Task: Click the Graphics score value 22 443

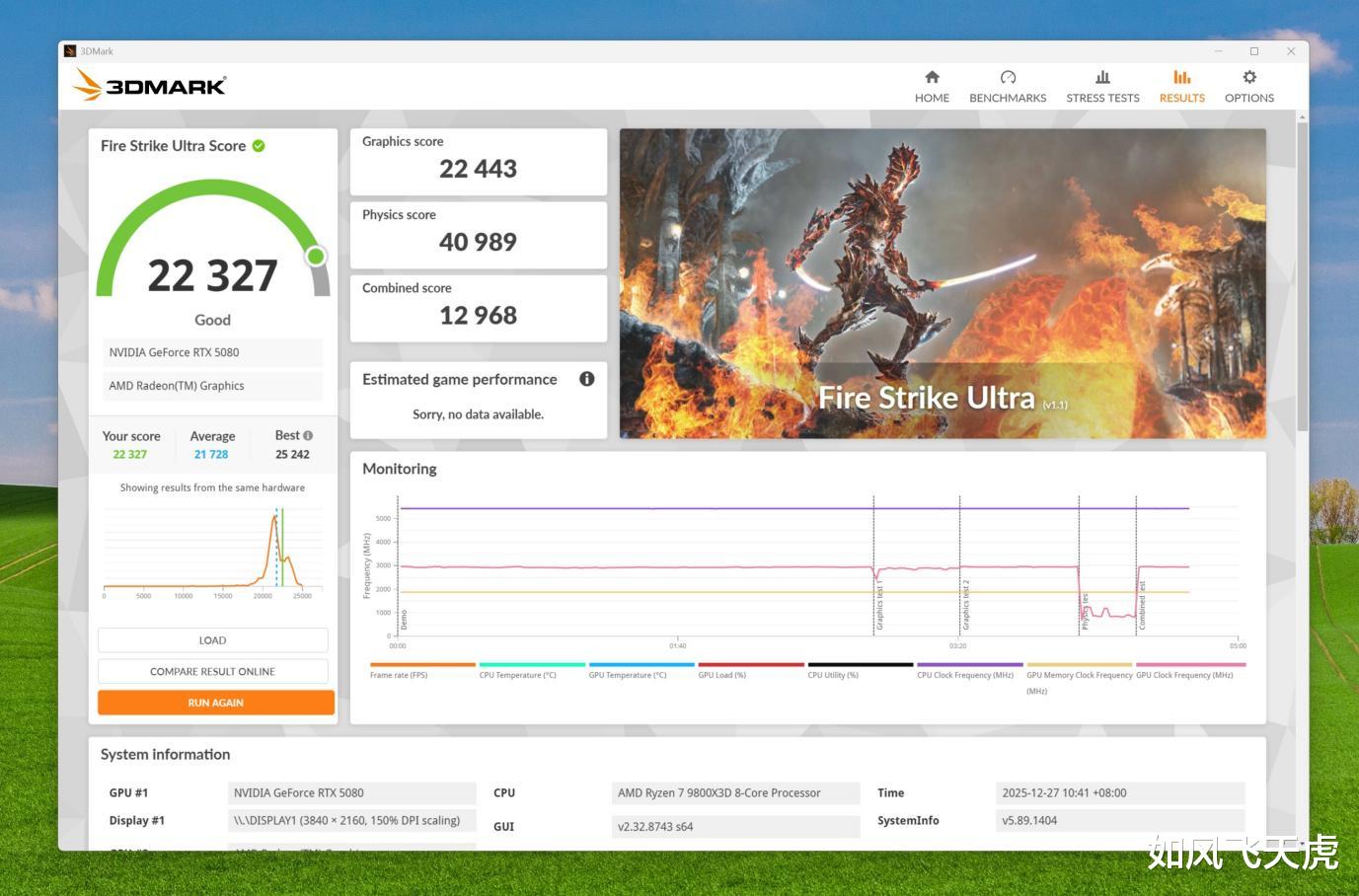Action: coord(479,169)
